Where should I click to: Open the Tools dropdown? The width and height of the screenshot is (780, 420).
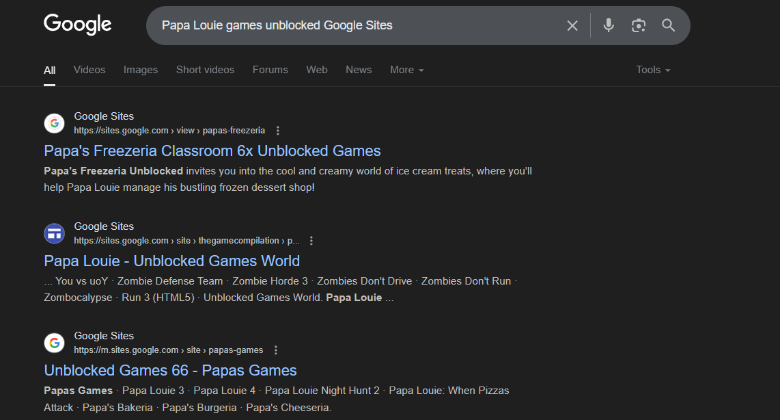click(x=653, y=70)
